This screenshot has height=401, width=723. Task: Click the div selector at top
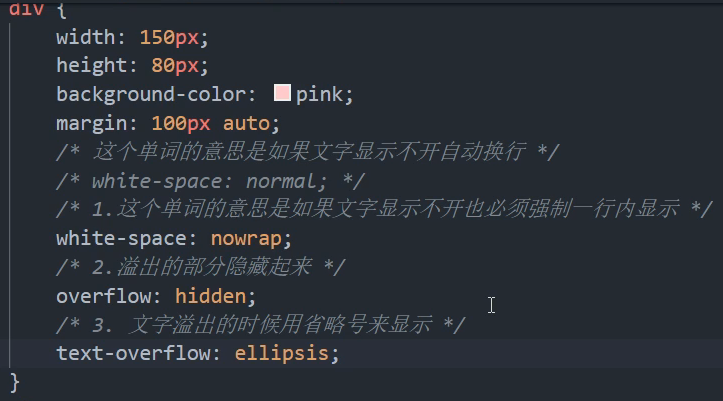pyautogui.click(x=26, y=9)
